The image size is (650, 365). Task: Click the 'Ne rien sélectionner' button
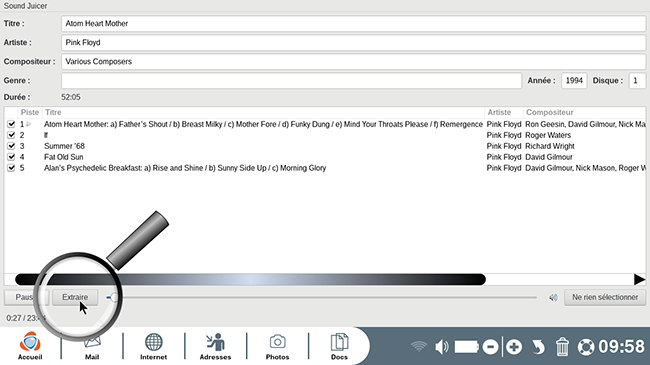point(605,297)
